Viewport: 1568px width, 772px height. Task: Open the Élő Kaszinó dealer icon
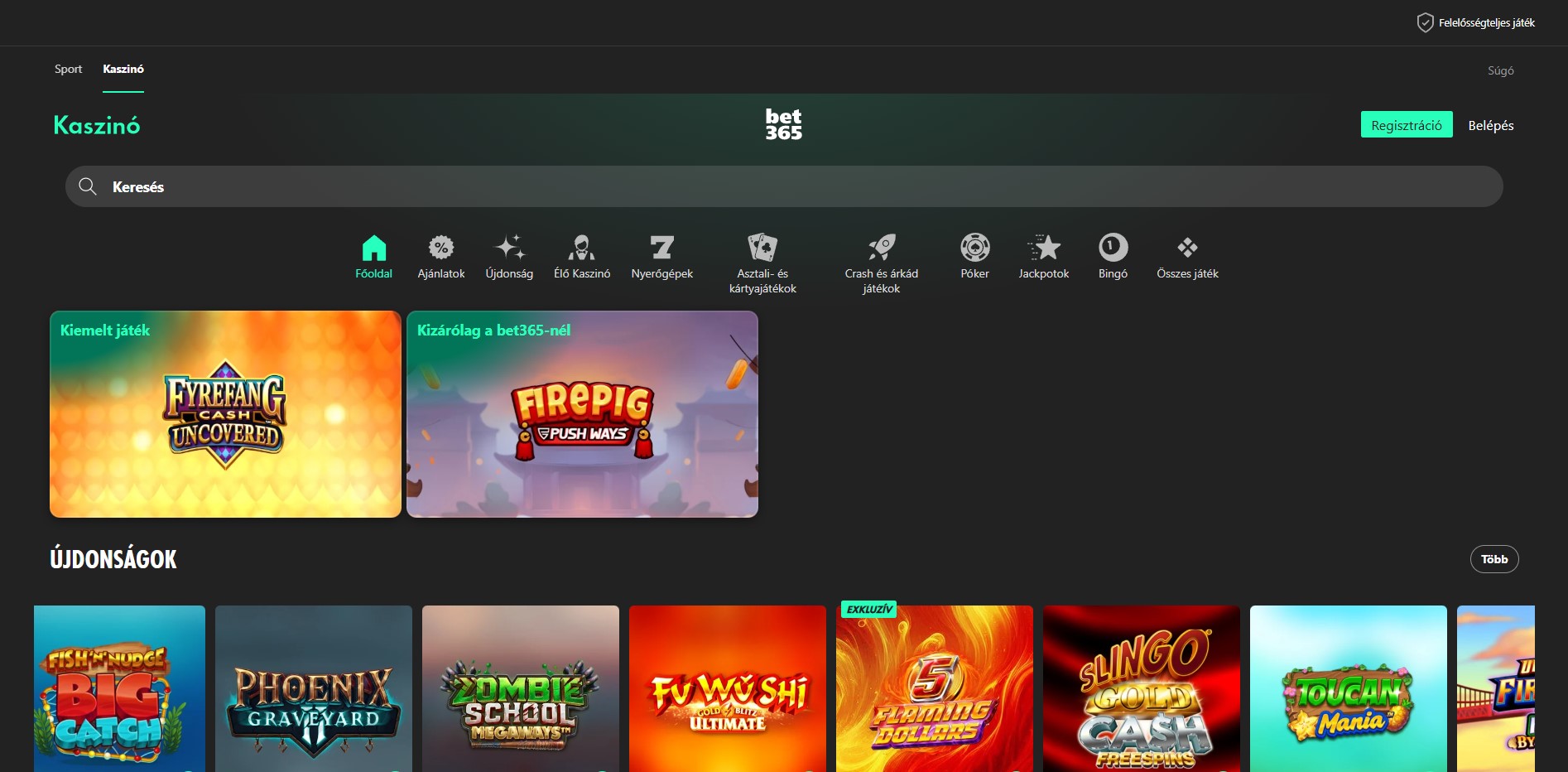point(582,248)
